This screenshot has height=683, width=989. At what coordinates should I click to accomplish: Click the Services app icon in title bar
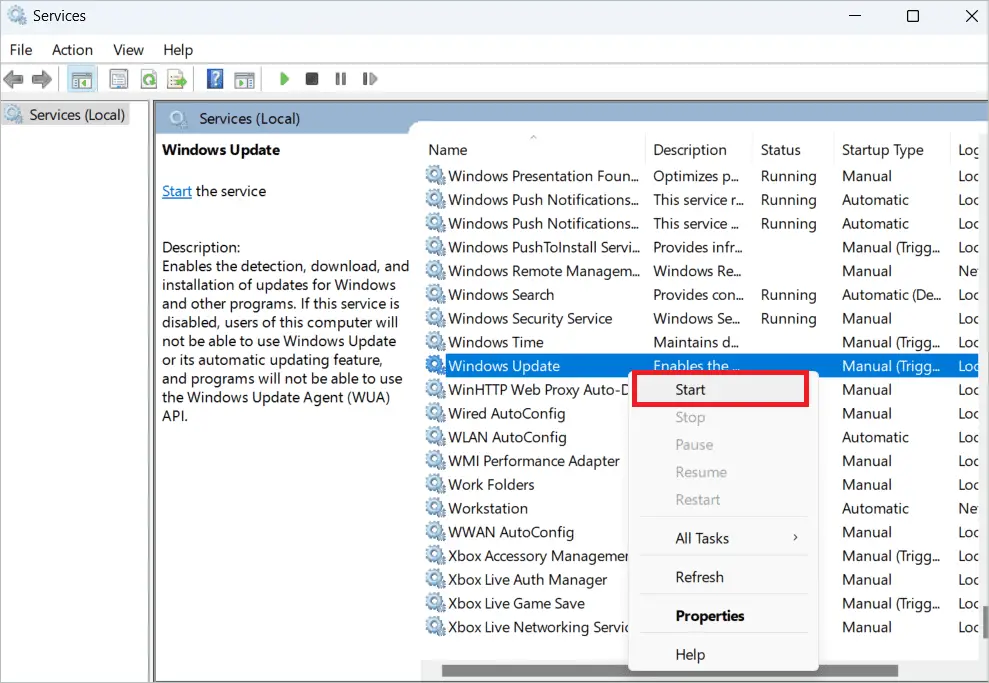point(16,15)
